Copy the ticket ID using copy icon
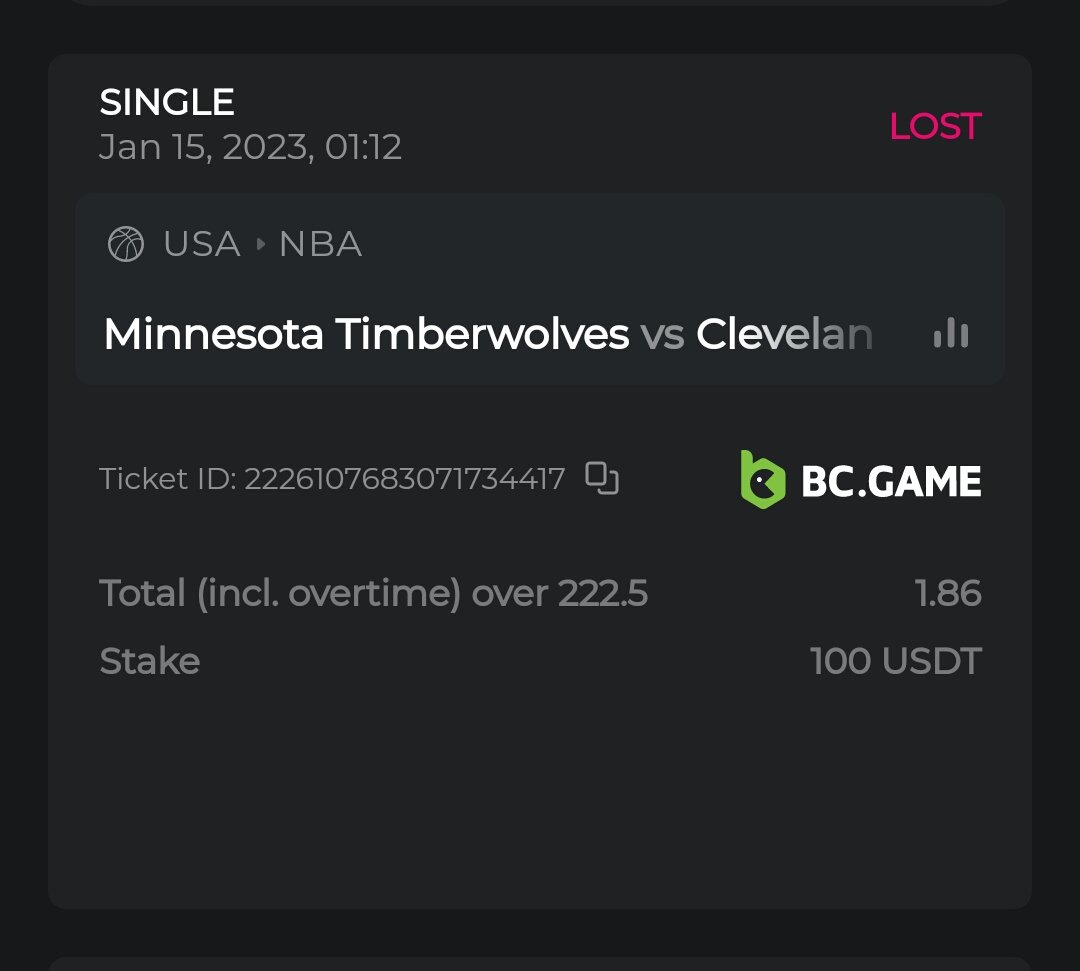This screenshot has height=971, width=1080. click(x=602, y=478)
